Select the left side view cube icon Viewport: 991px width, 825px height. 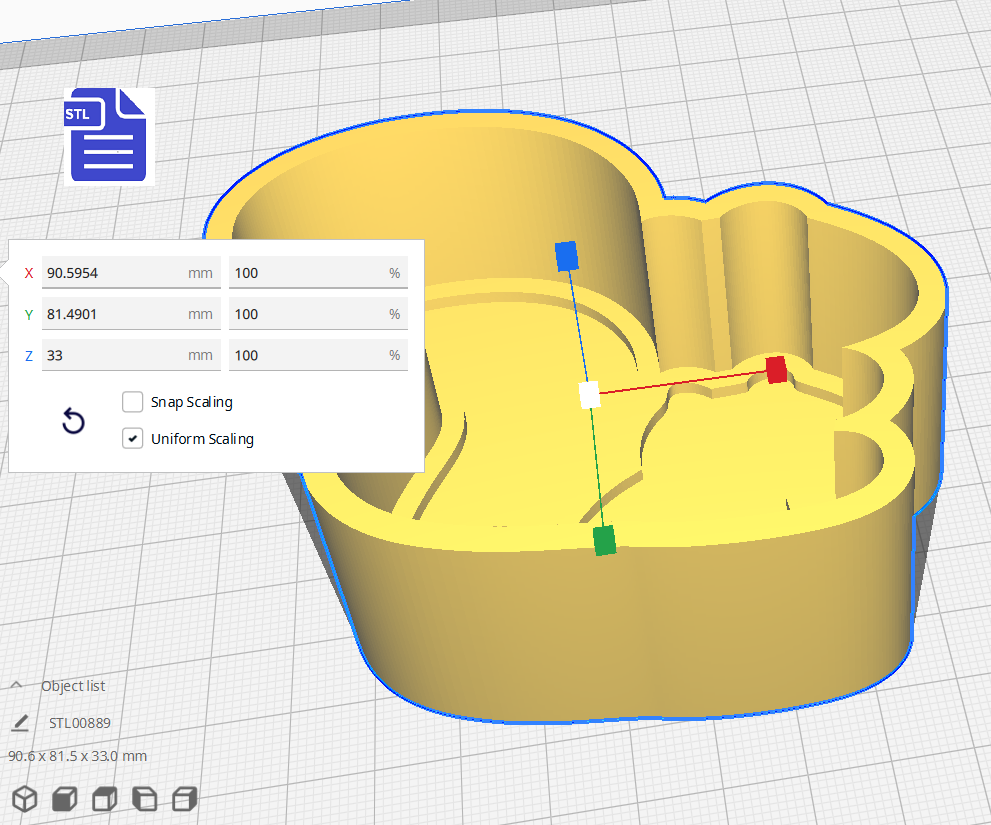click(145, 799)
